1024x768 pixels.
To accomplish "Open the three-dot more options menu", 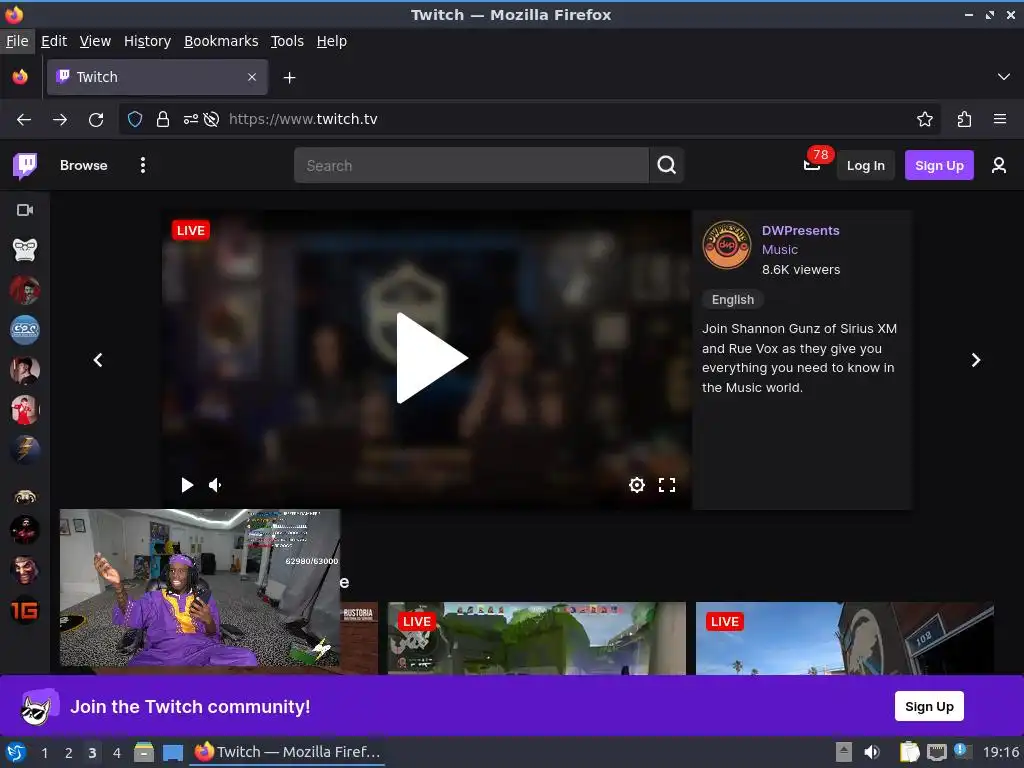I will click(x=143, y=165).
